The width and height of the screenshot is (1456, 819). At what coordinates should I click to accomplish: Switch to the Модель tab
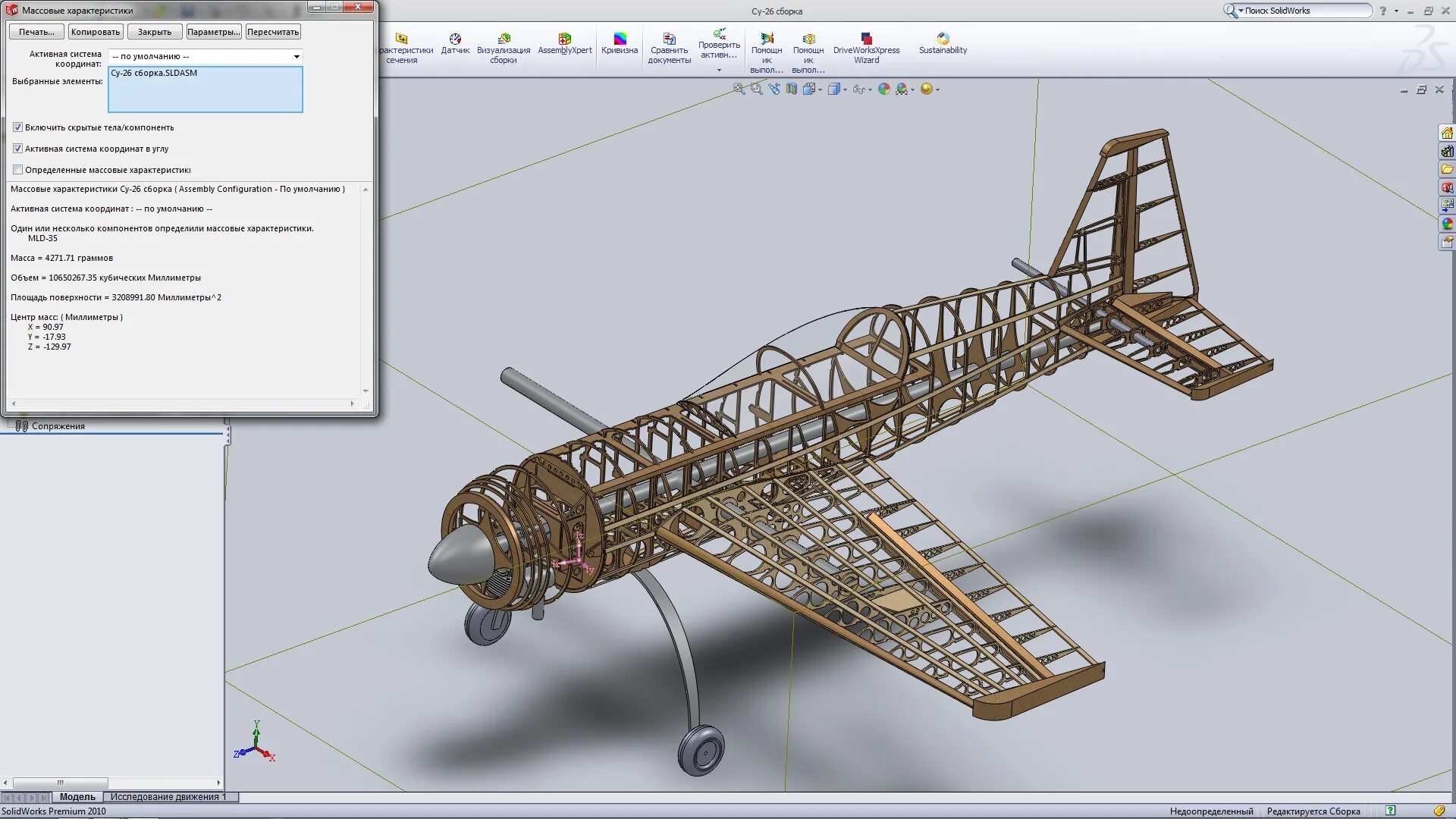[77, 797]
